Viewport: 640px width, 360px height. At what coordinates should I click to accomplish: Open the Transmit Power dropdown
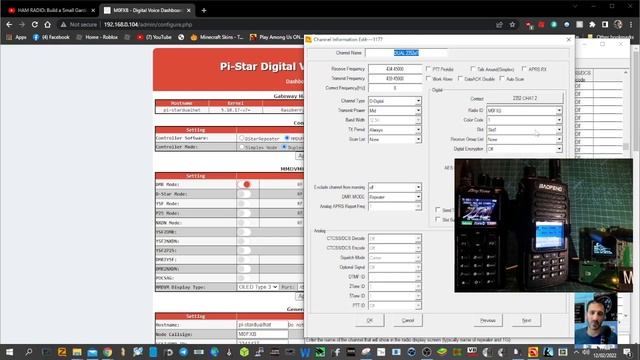coord(395,111)
